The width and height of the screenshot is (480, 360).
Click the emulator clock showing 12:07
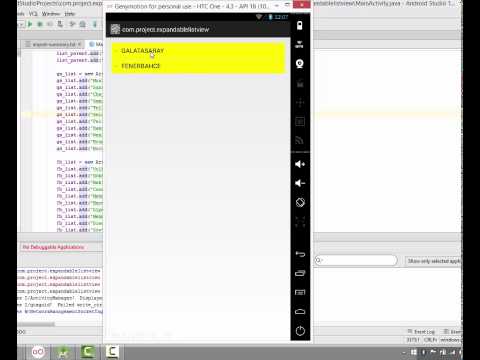click(281, 17)
